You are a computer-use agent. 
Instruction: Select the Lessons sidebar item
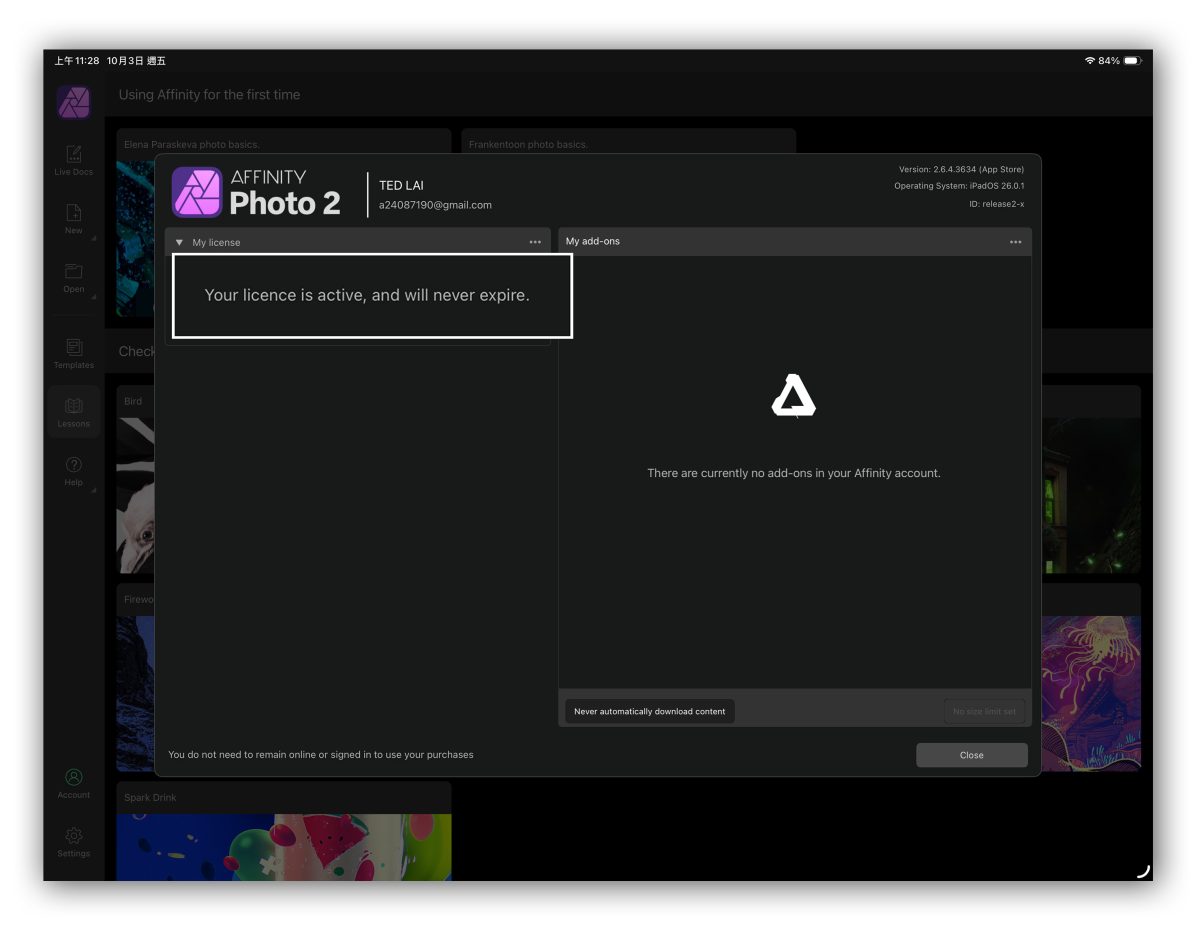tap(74, 412)
